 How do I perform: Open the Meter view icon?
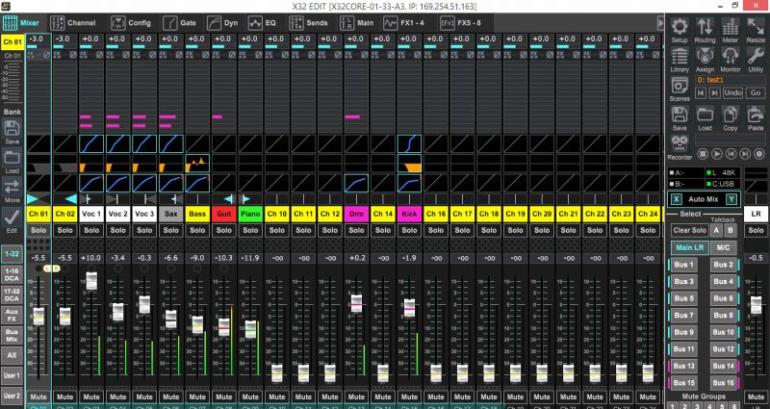(730, 27)
